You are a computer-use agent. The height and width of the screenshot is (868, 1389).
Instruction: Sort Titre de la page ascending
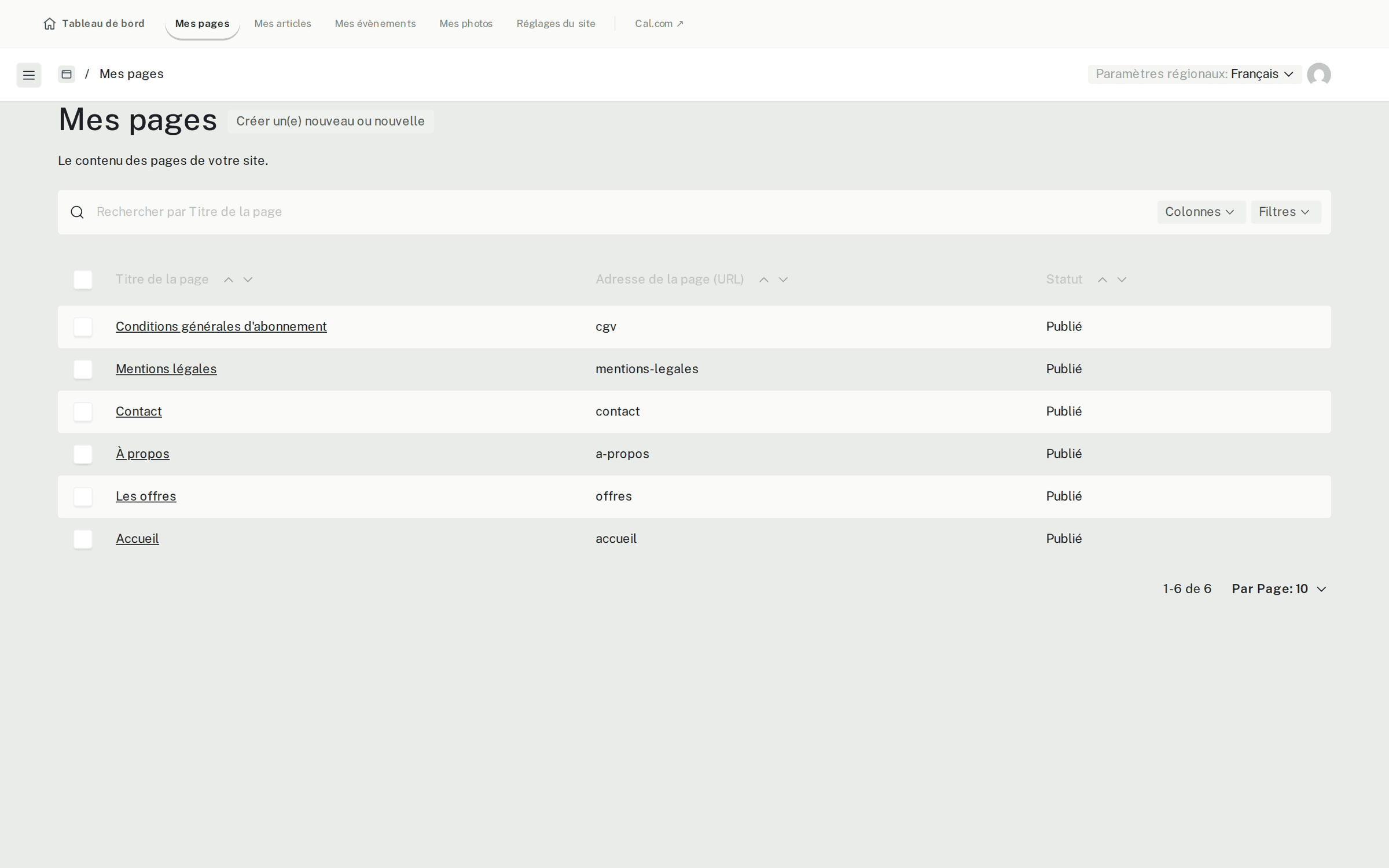click(229, 279)
